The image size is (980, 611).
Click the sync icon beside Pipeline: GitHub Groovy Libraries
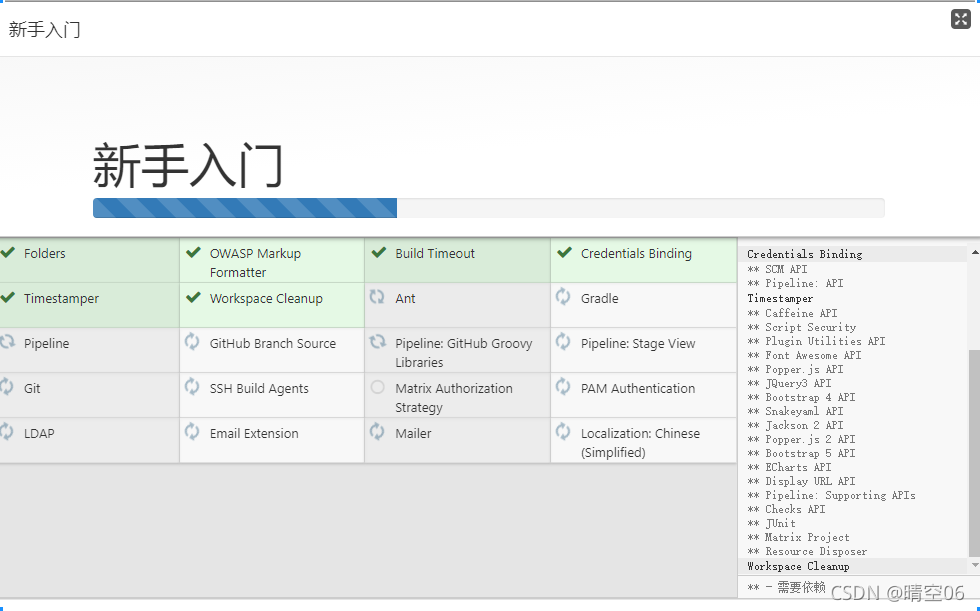[x=378, y=342]
